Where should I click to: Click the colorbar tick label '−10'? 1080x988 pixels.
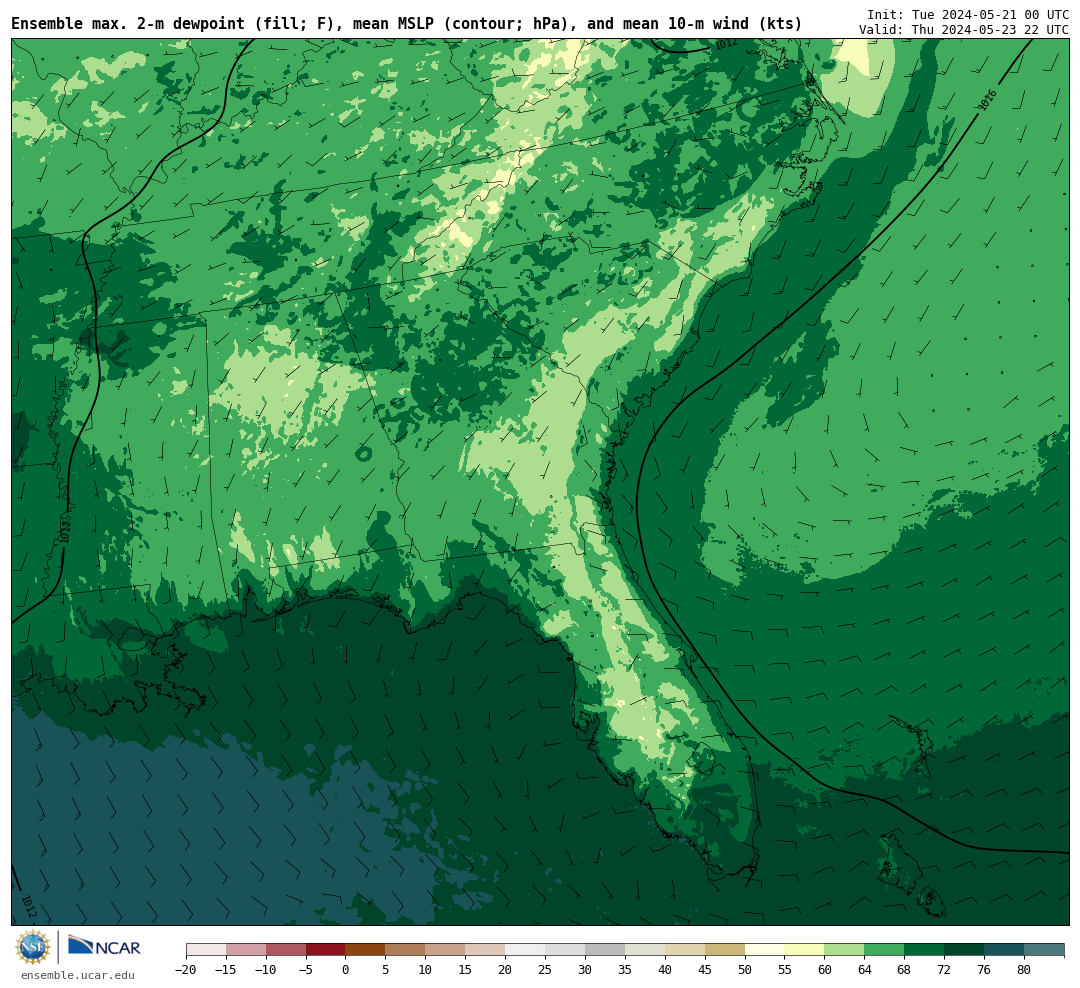pos(266,970)
